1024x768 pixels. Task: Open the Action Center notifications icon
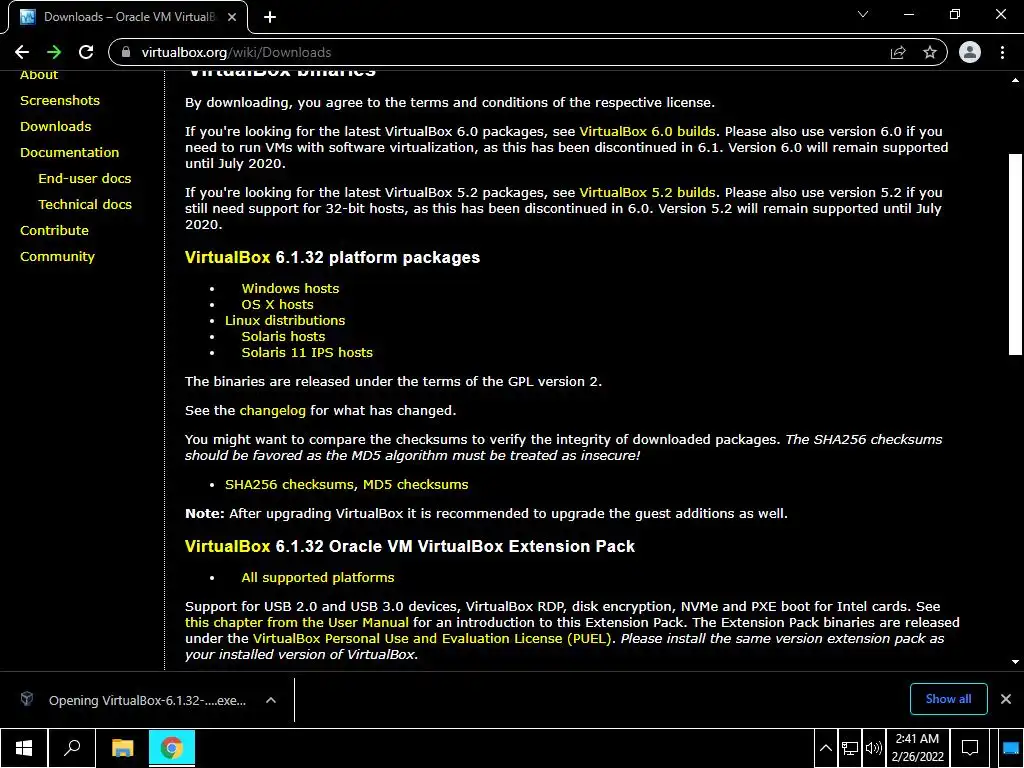click(970, 748)
